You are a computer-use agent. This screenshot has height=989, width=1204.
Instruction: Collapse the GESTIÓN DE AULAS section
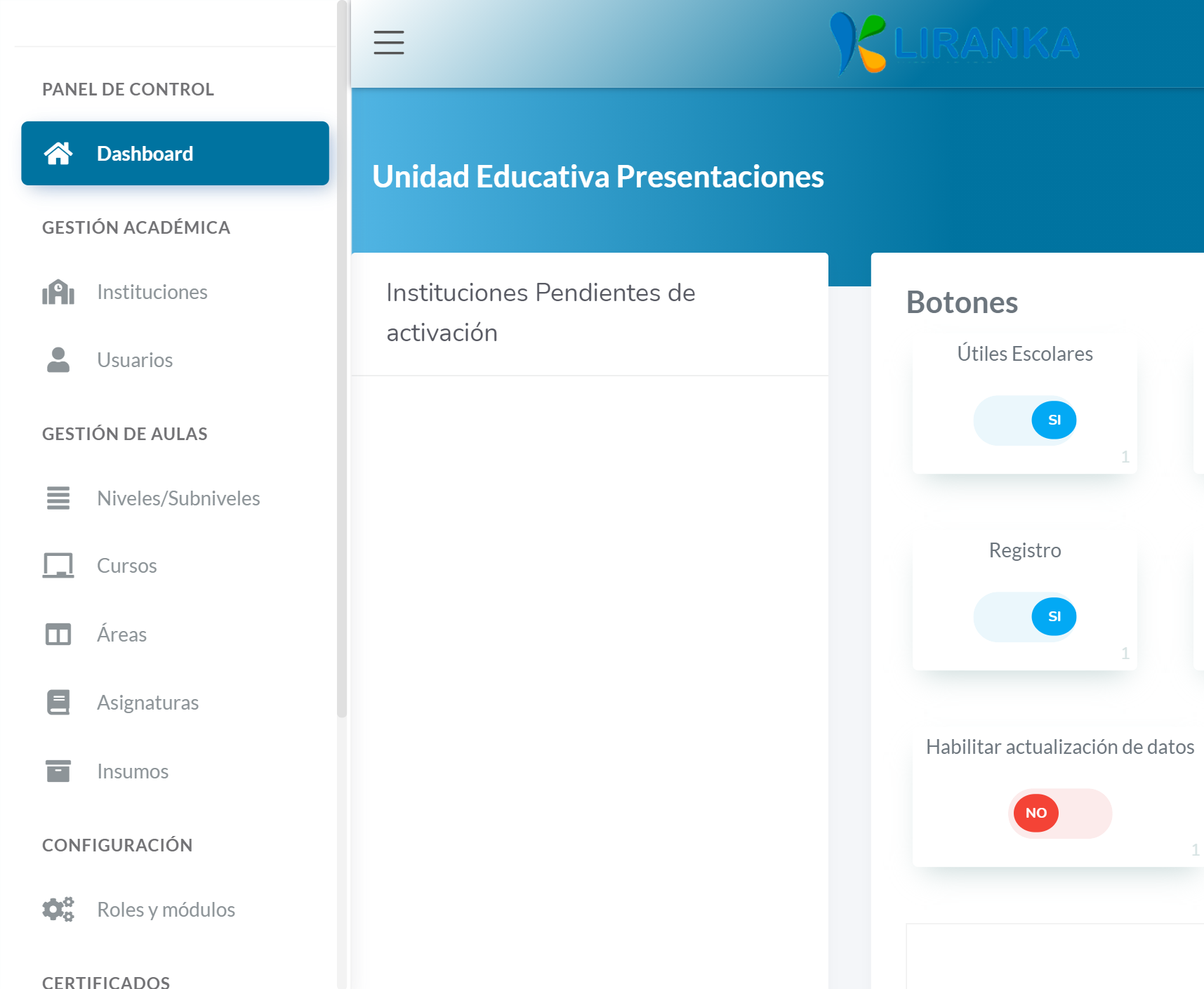[125, 433]
